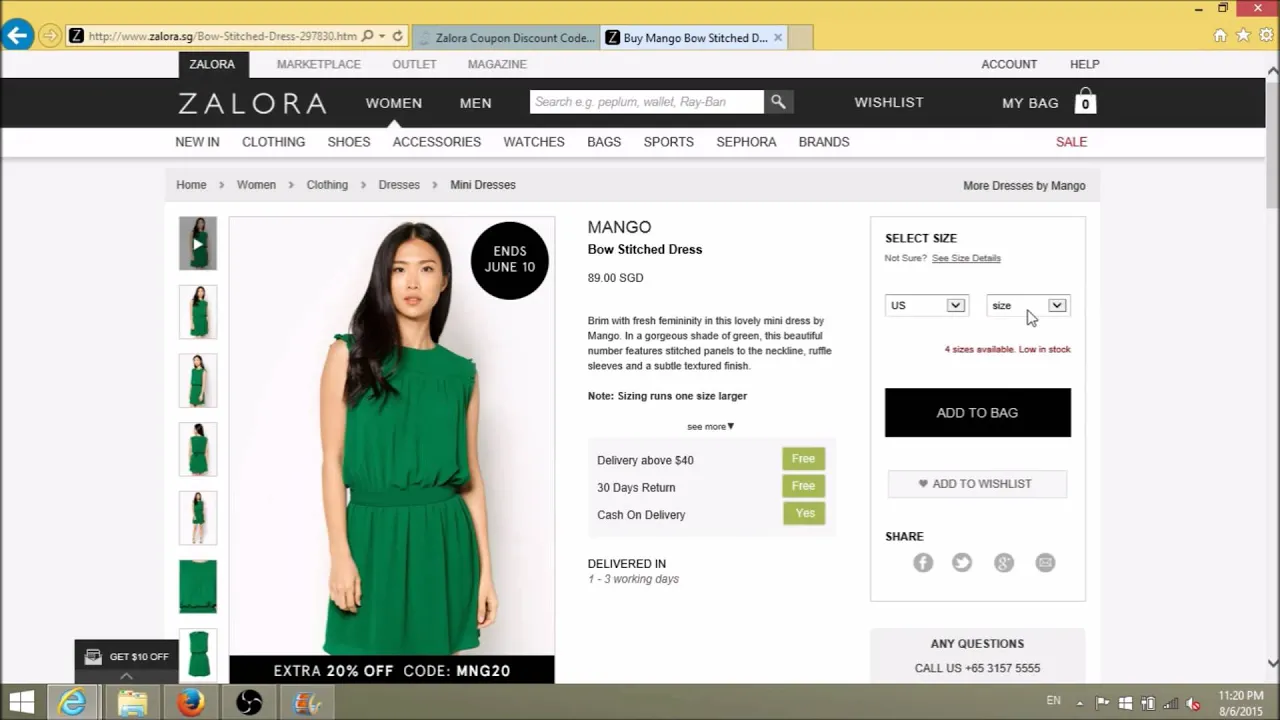The image size is (1280, 720).
Task: Click ADD TO BAG button
Action: pyautogui.click(x=977, y=413)
